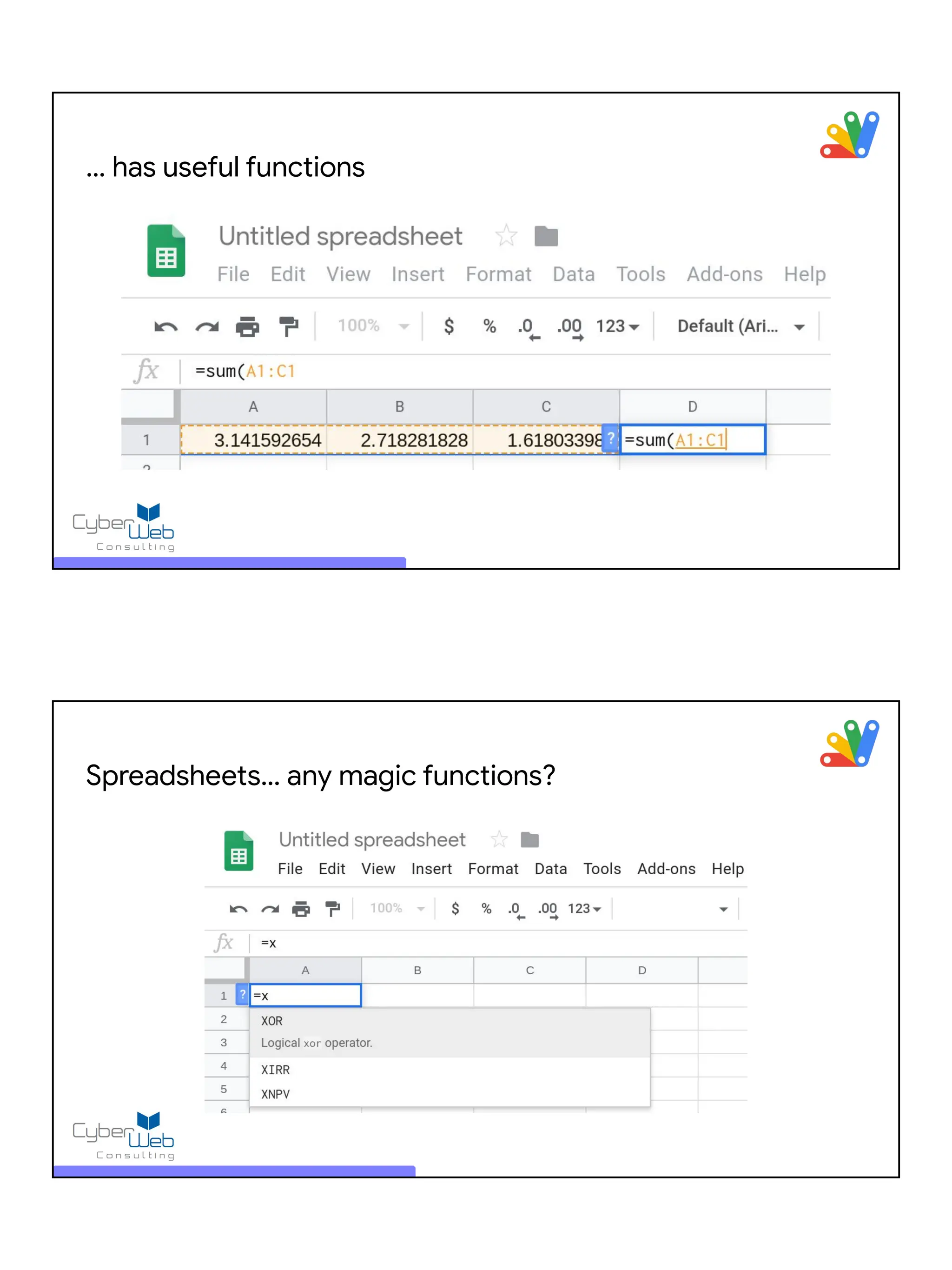952x1270 pixels.
Task: Open the 100% zoom dropdown in the bottom slide
Action: pyautogui.click(x=397, y=908)
